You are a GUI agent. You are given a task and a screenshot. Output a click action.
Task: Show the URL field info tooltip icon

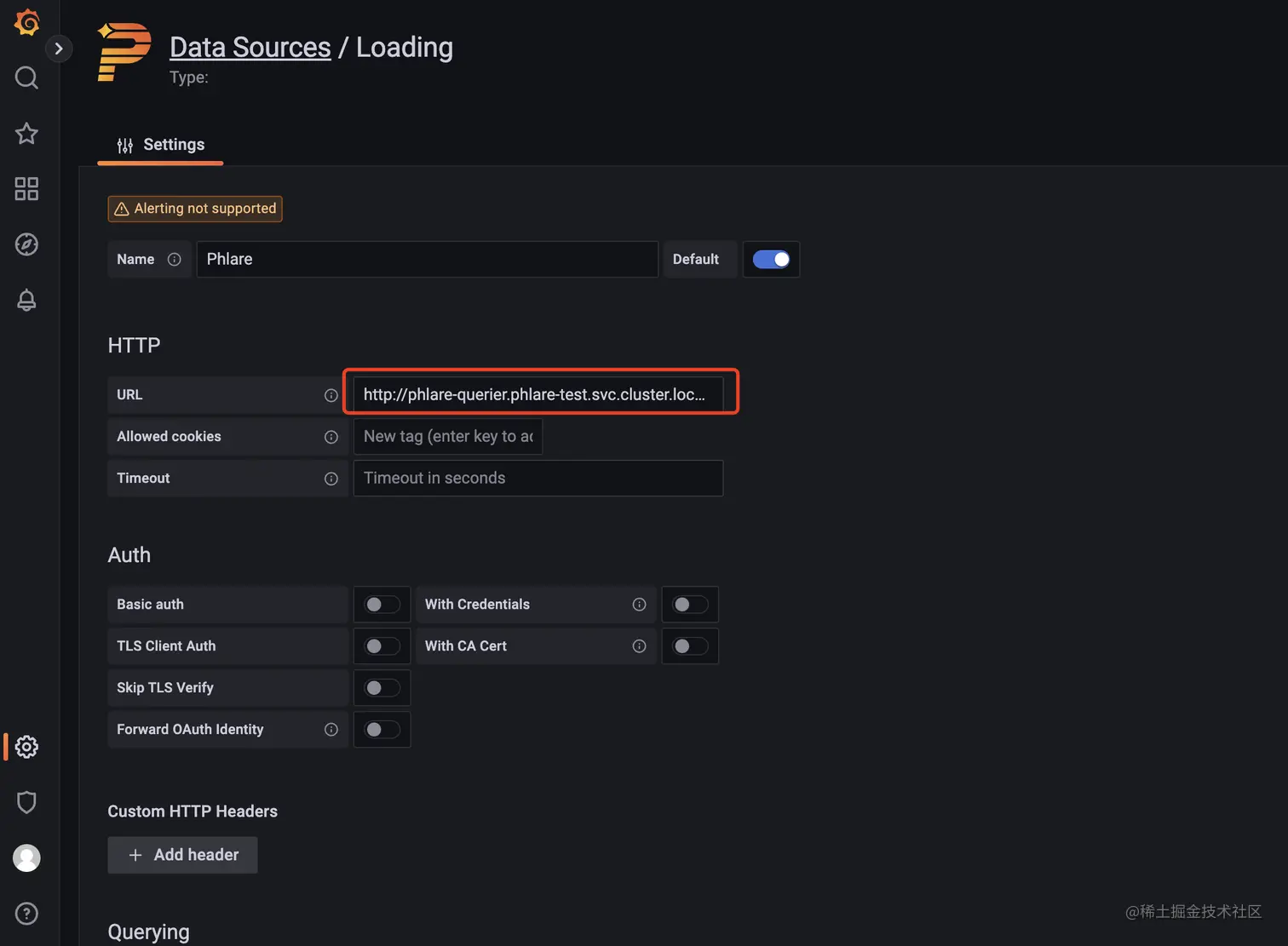point(331,395)
